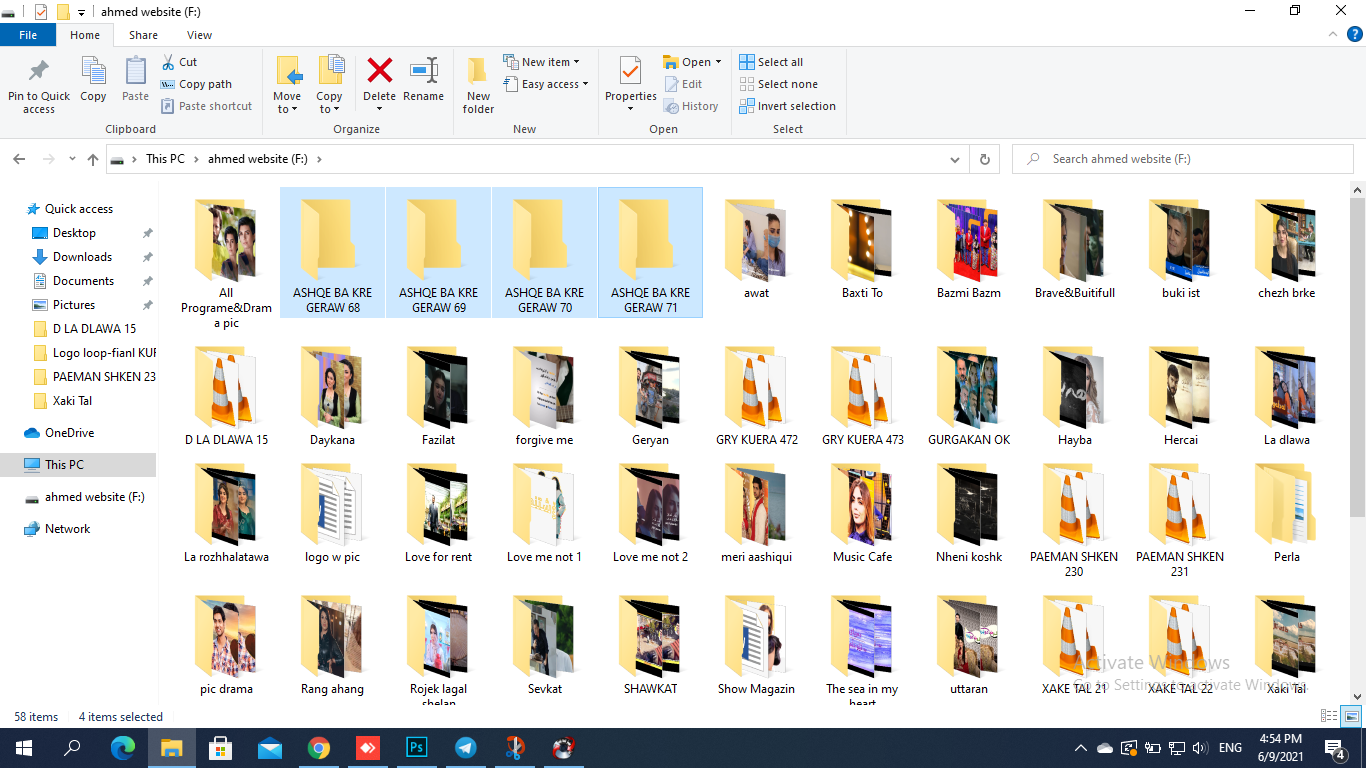Click the Cut scissors command
The image size is (1366, 768).
180,62
